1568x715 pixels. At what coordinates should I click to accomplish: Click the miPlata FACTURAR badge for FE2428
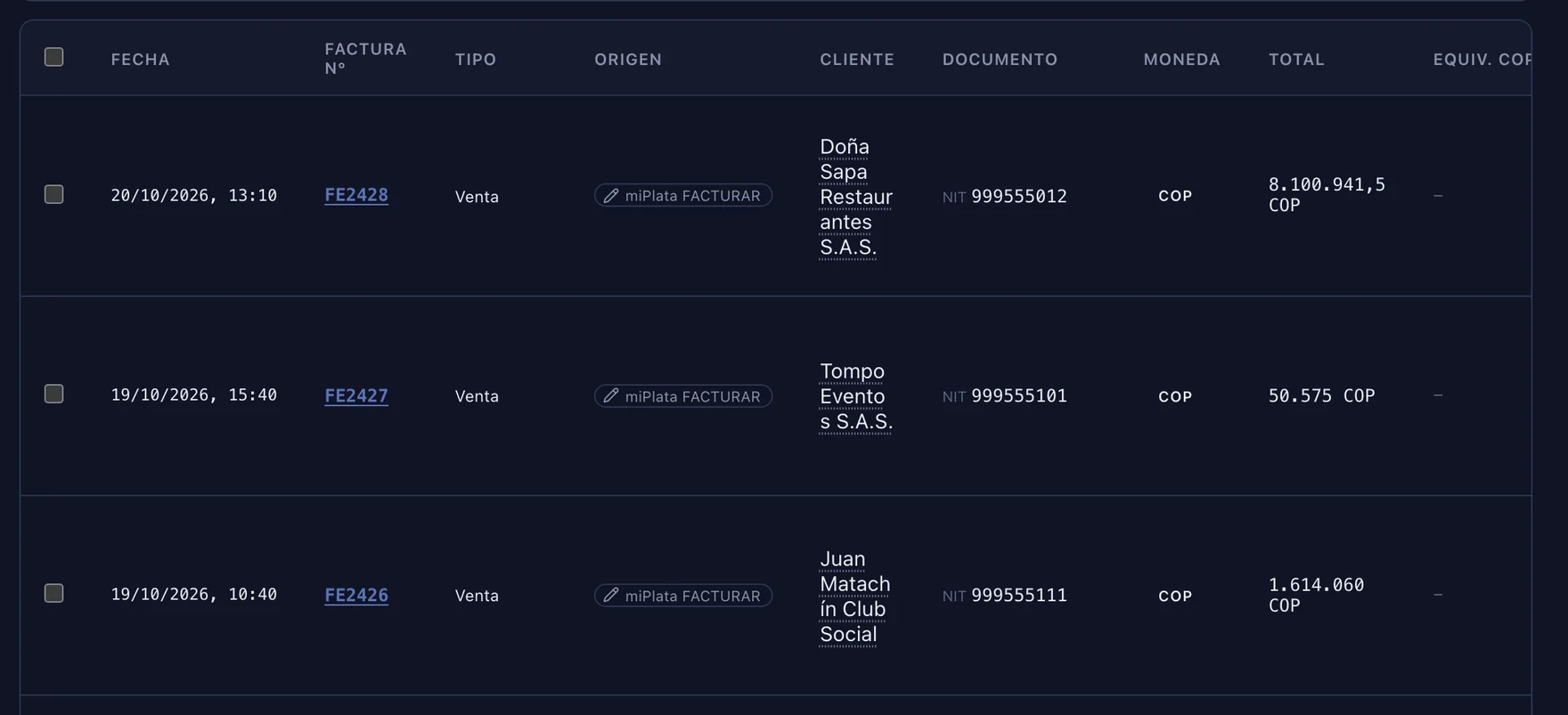tap(683, 196)
